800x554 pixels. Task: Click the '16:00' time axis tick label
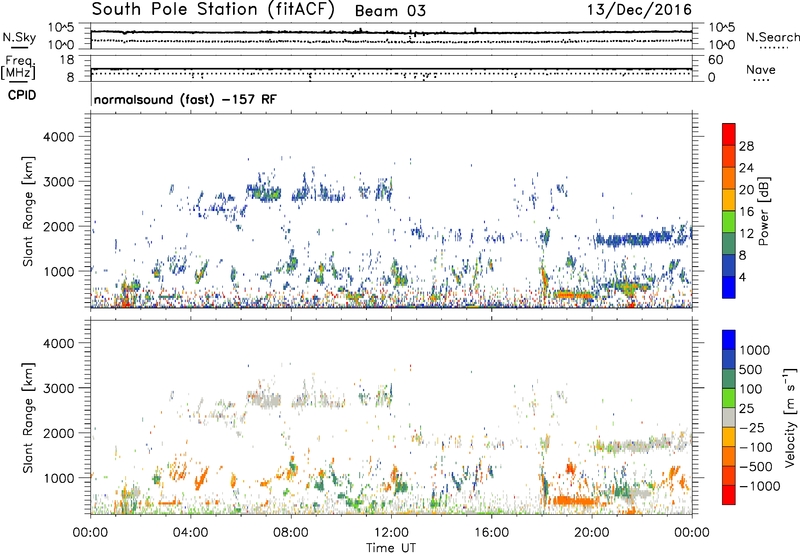point(491,533)
